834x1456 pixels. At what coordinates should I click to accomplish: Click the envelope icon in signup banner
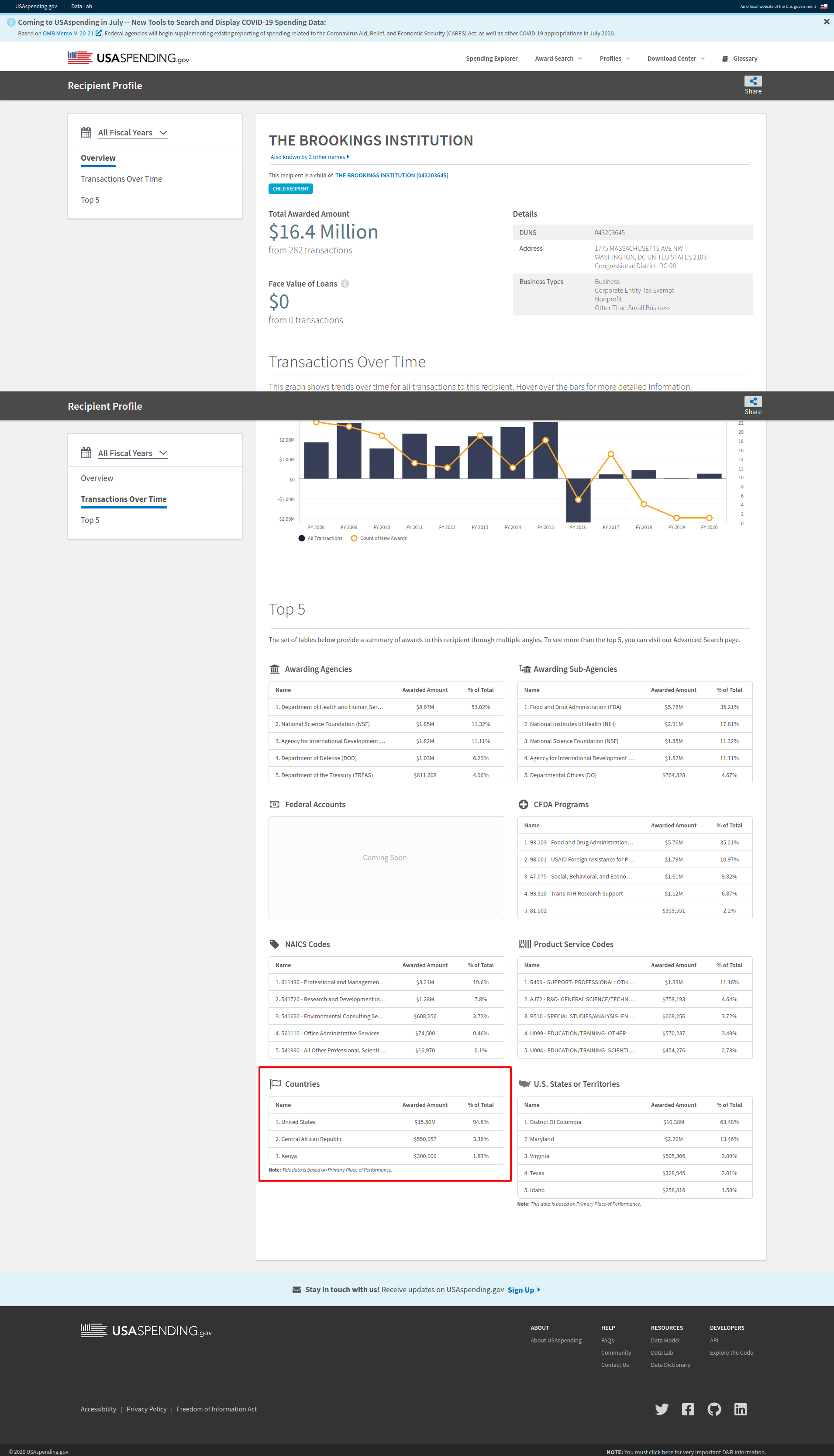[297, 1290]
